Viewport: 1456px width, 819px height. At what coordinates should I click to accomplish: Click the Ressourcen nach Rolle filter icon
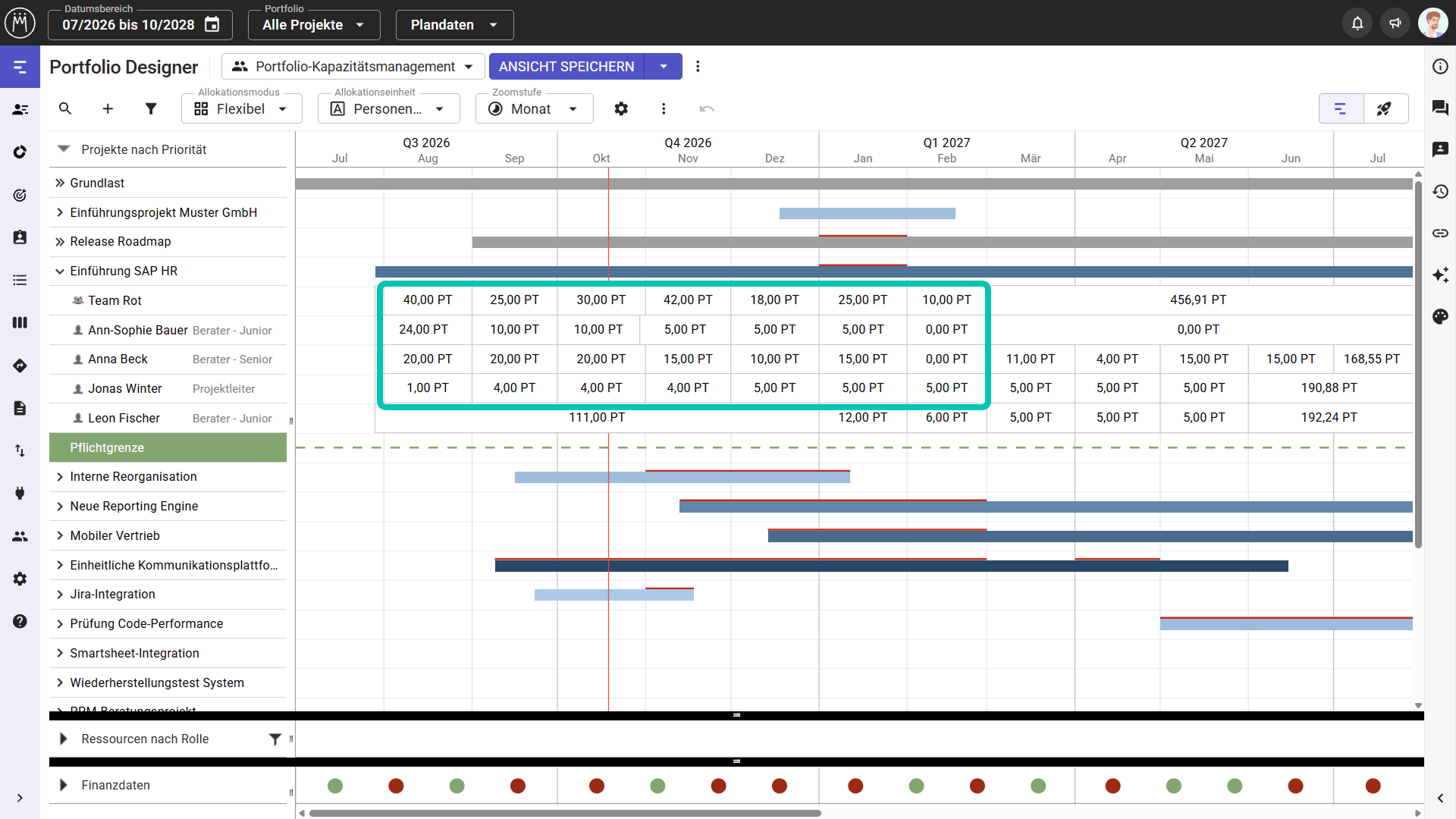(275, 739)
